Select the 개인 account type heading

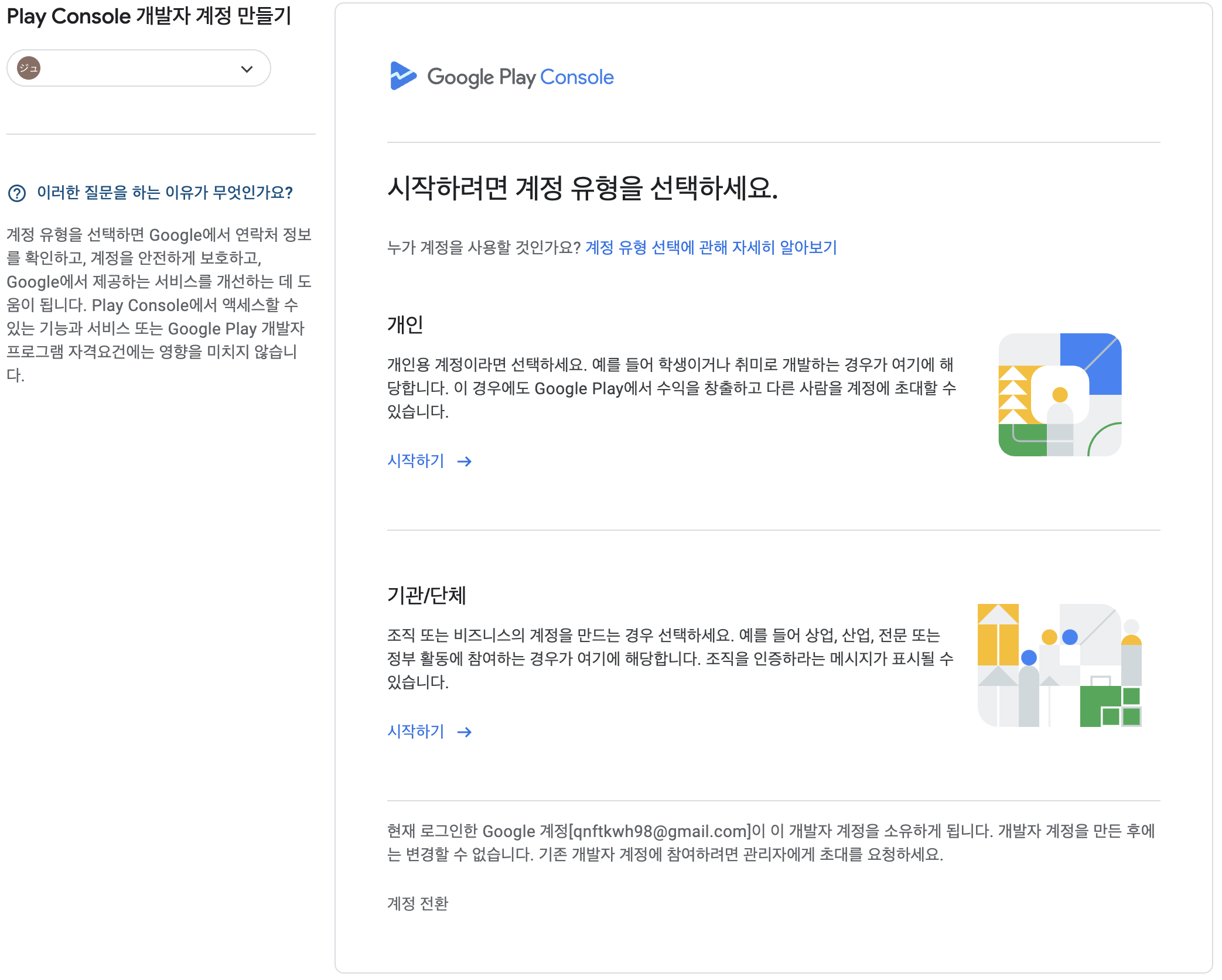[405, 325]
